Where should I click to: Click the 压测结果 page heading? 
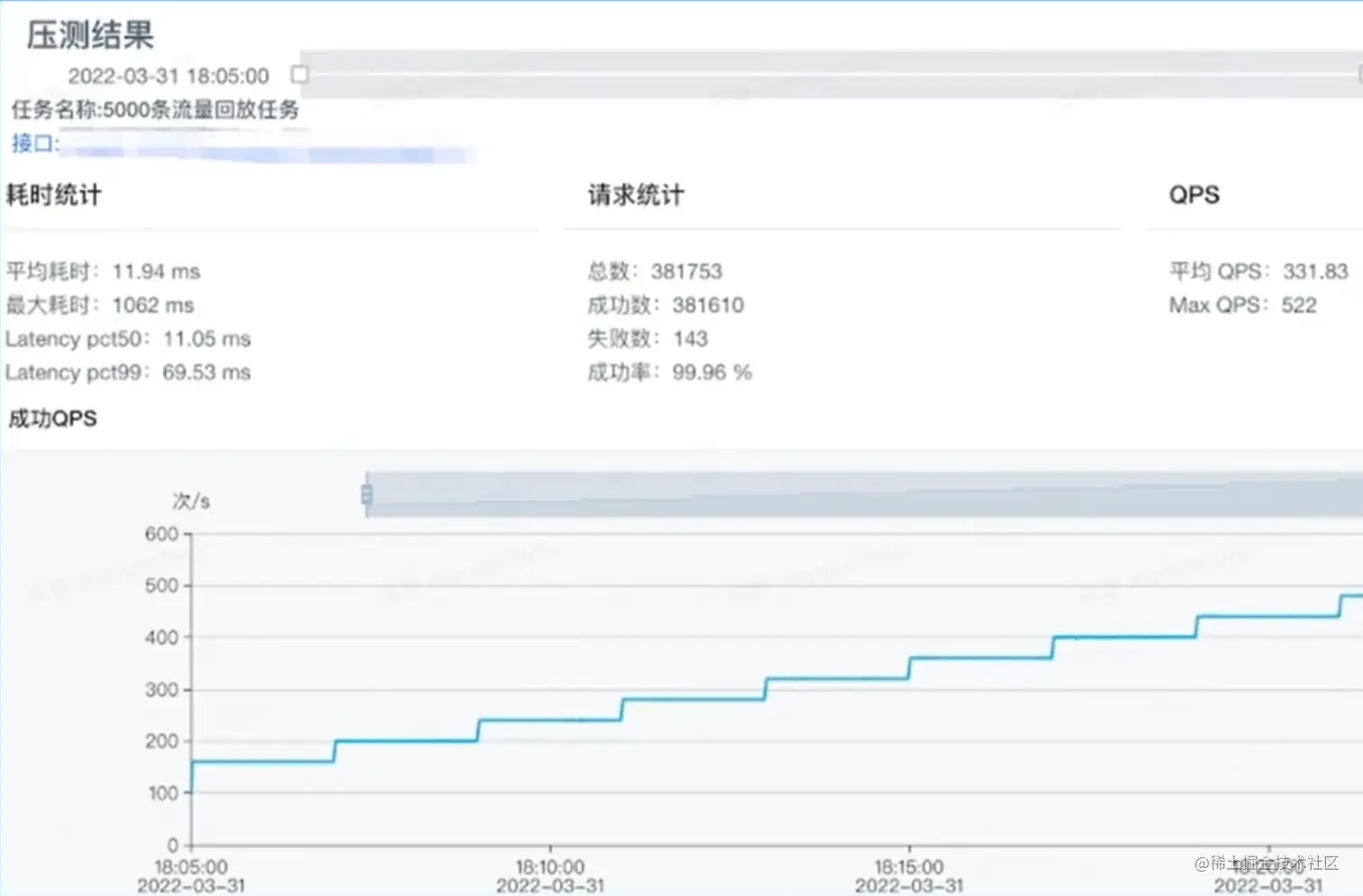coord(90,35)
